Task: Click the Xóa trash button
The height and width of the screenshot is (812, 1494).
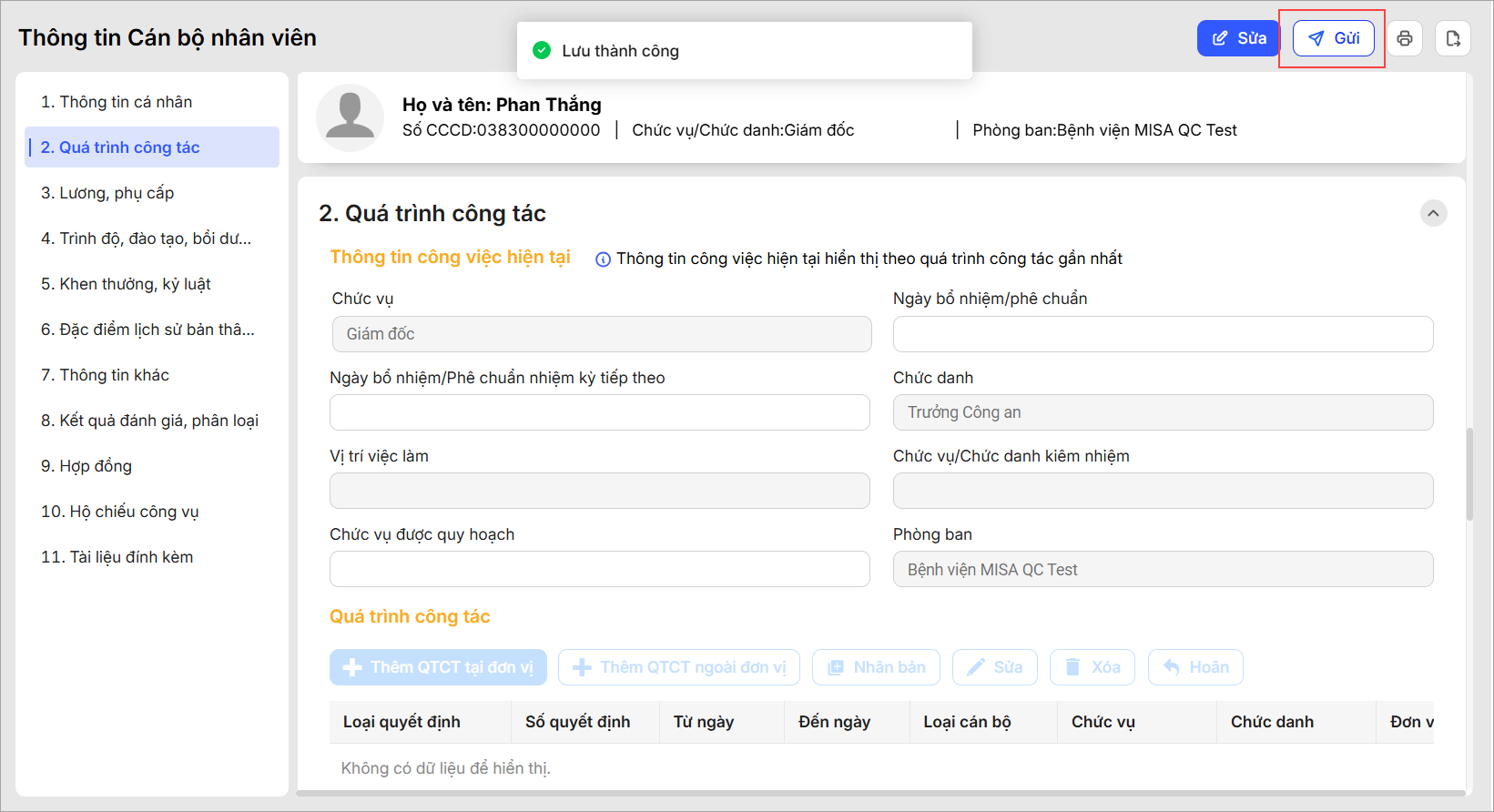Action: click(x=1093, y=667)
